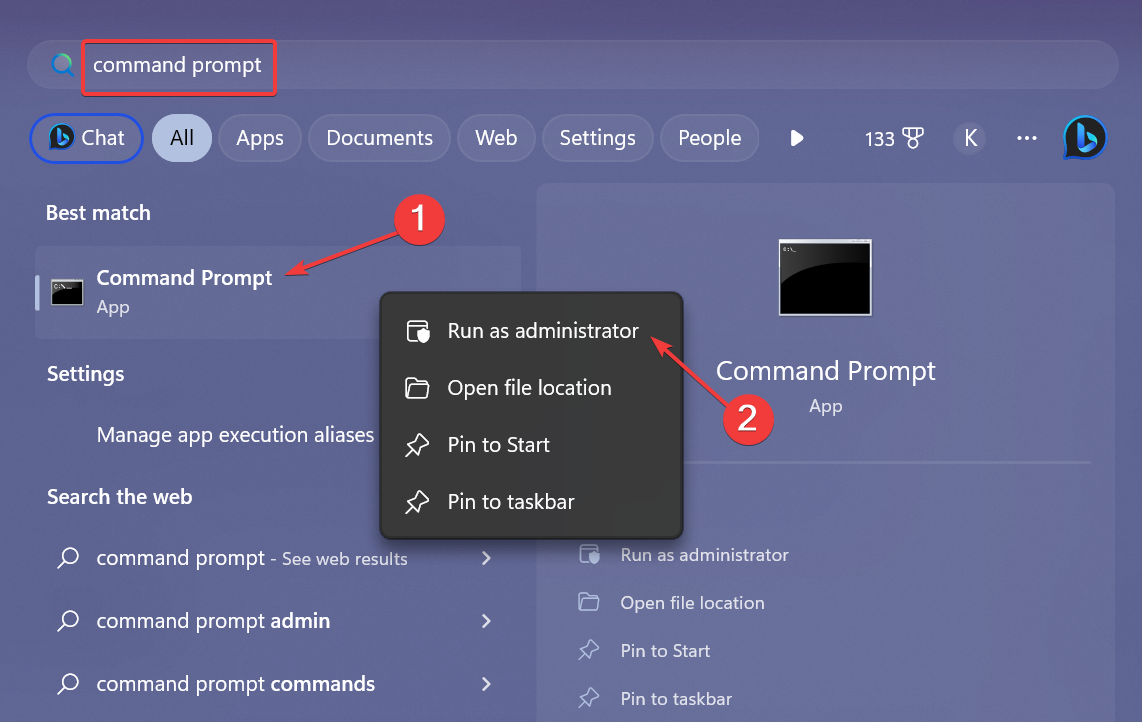The height and width of the screenshot is (722, 1142).
Task: Select the All filter tab
Action: (182, 138)
